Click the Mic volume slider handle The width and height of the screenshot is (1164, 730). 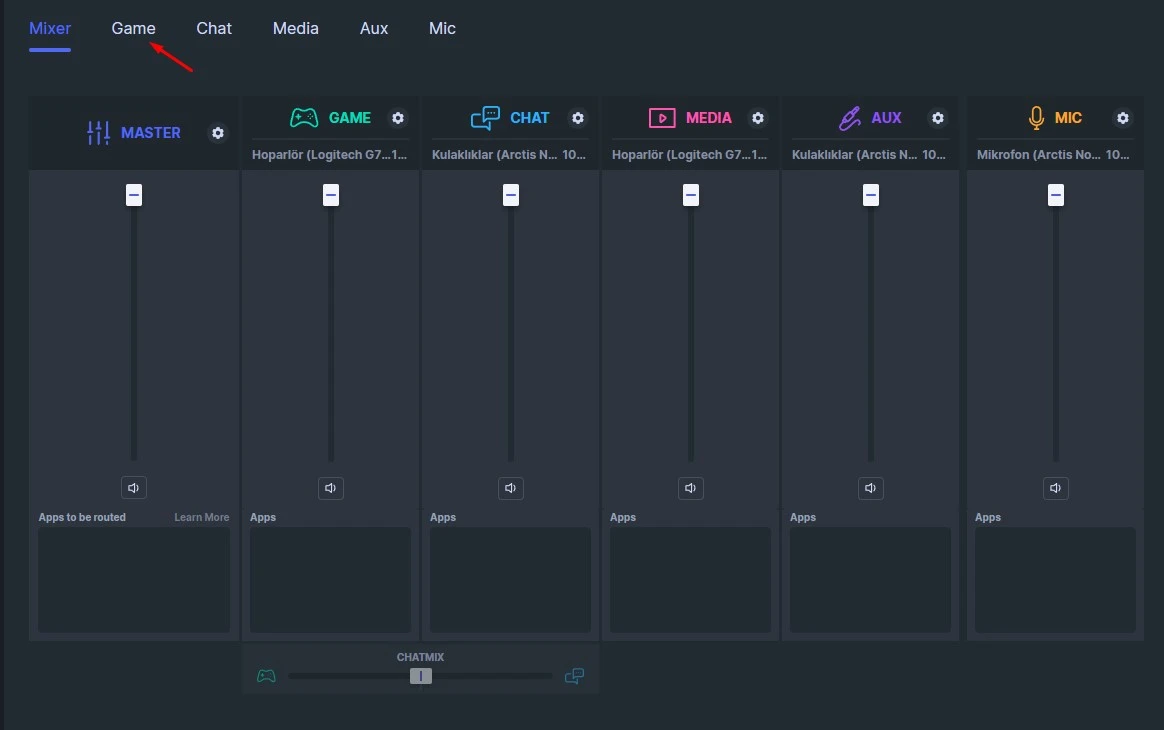click(x=1056, y=195)
